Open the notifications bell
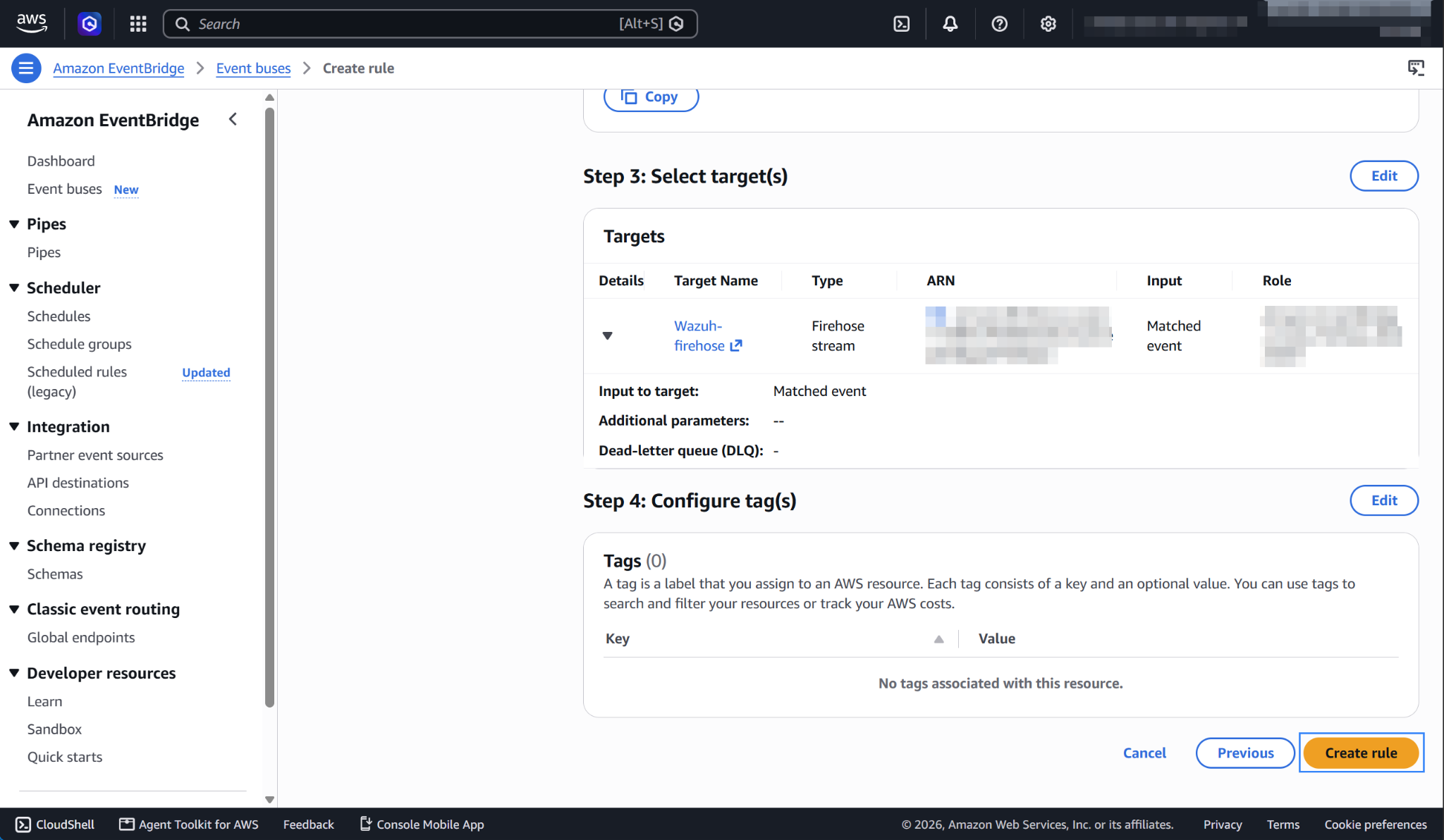Image resolution: width=1444 pixels, height=840 pixels. tap(950, 24)
